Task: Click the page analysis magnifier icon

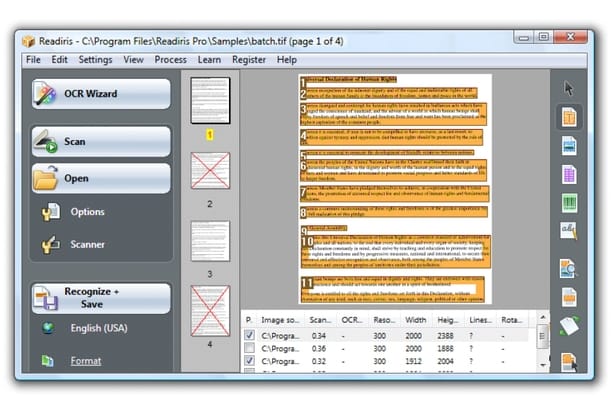Action: [x=568, y=268]
